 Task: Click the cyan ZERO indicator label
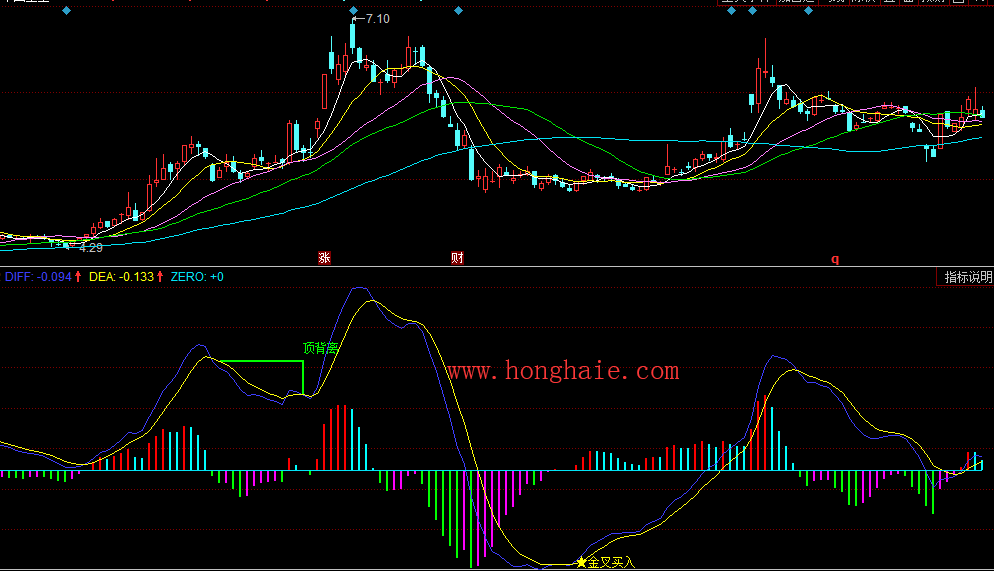(x=187, y=277)
